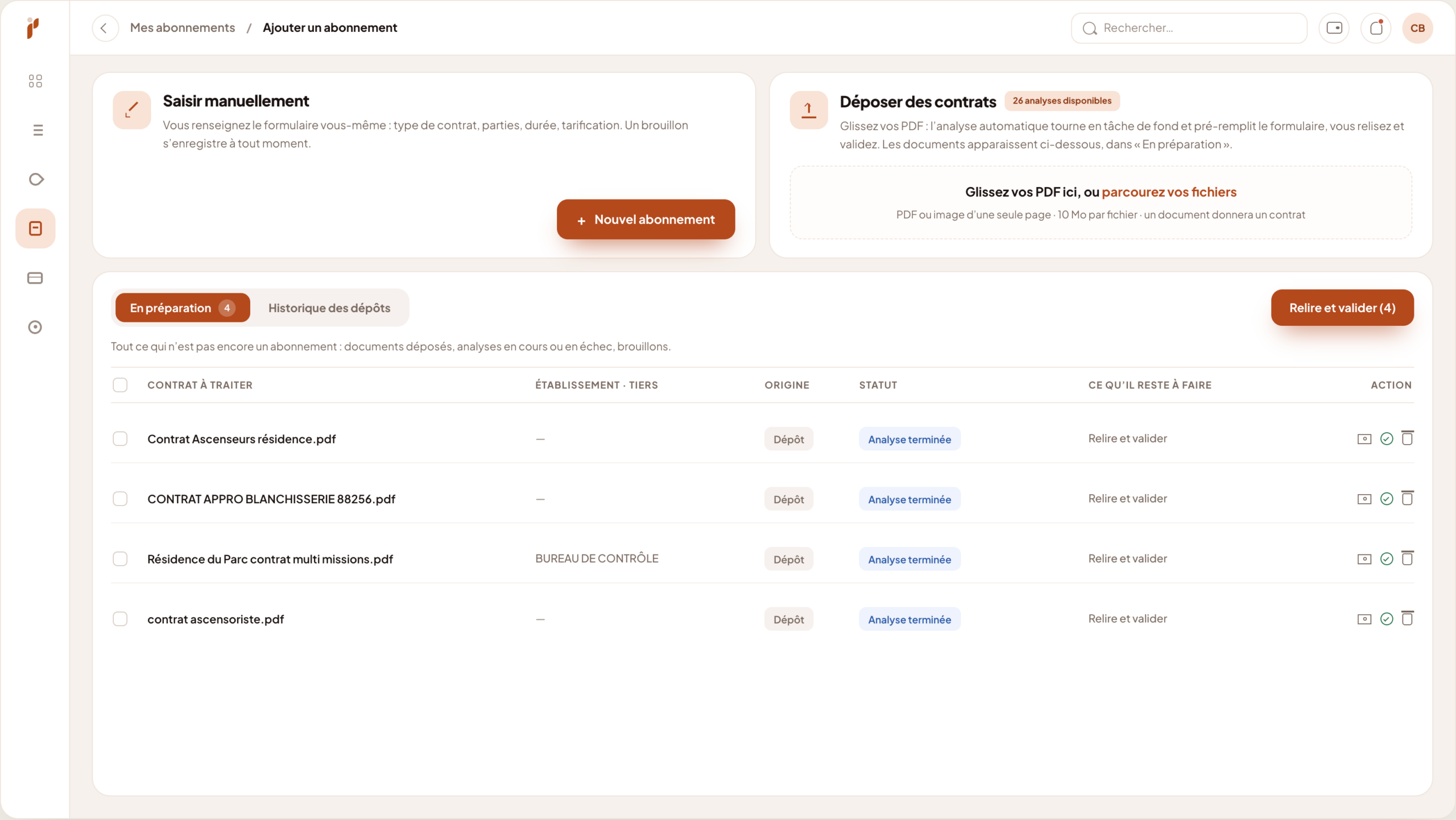This screenshot has height=820, width=1456.
Task: Switch to Historique des dépôts tab
Action: pyautogui.click(x=329, y=308)
